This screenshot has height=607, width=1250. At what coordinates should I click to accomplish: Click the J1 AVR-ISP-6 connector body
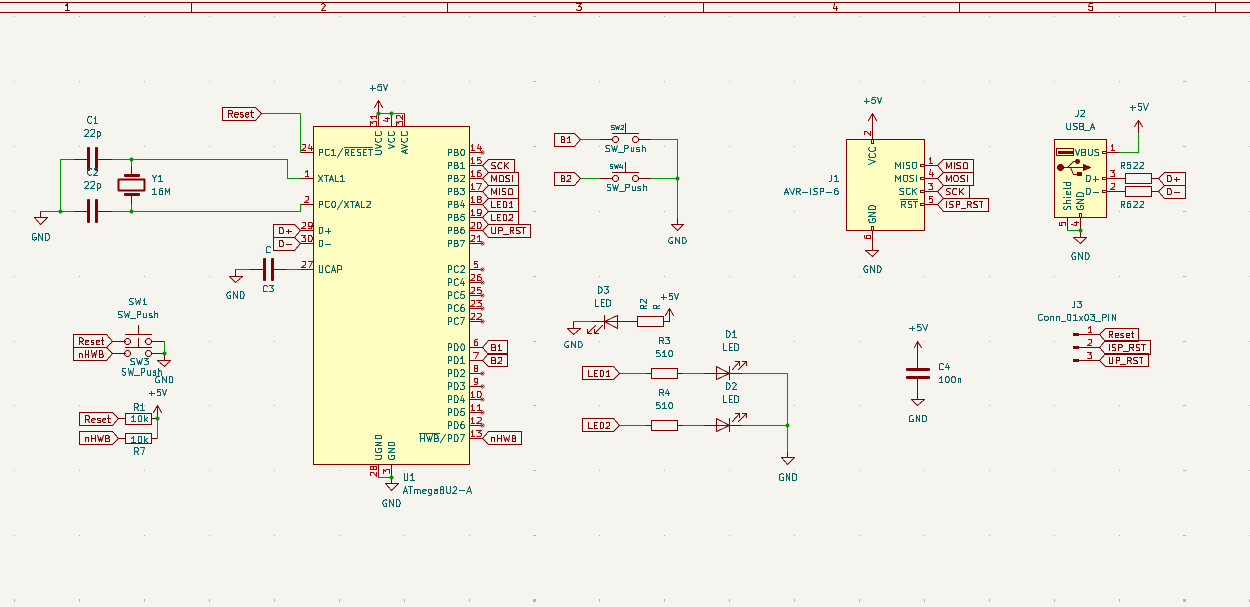coord(884,185)
